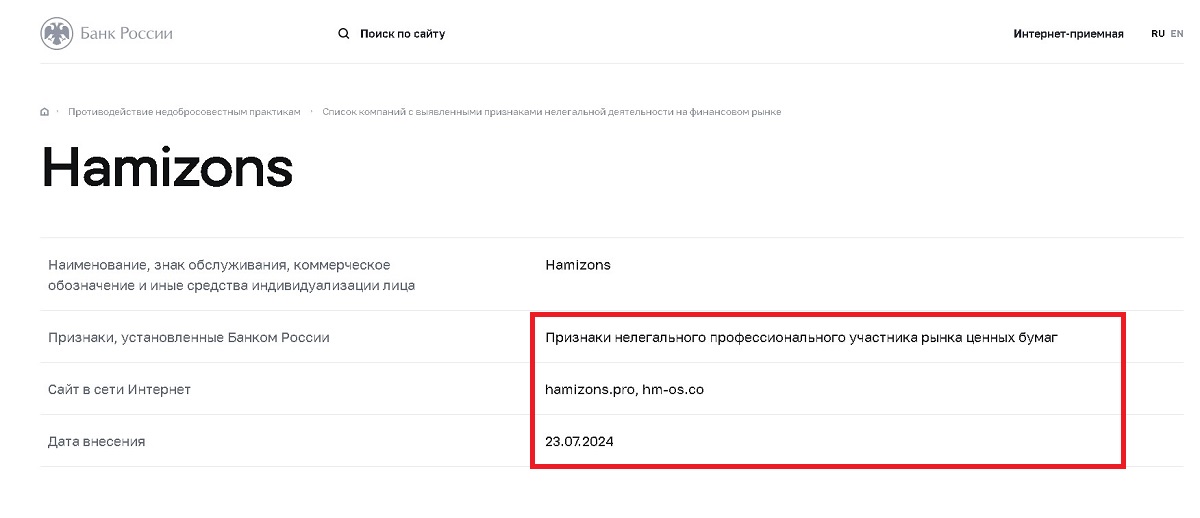The width and height of the screenshot is (1200, 518).
Task: Select the date value "23.07.2024"
Action: pyautogui.click(x=579, y=442)
